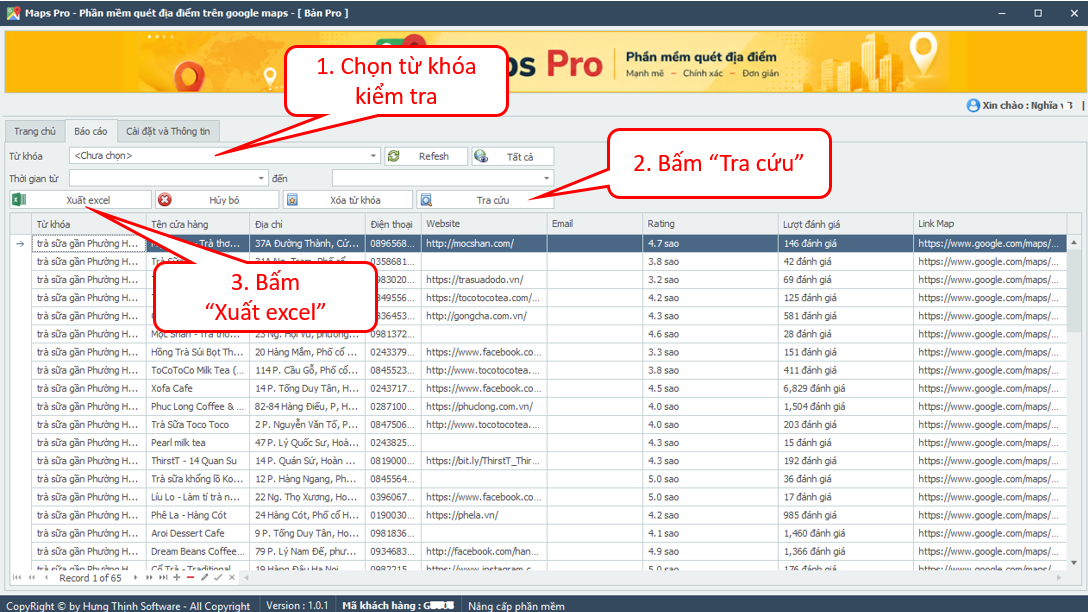Sort by the Địa chỉ column header

click(x=307, y=224)
